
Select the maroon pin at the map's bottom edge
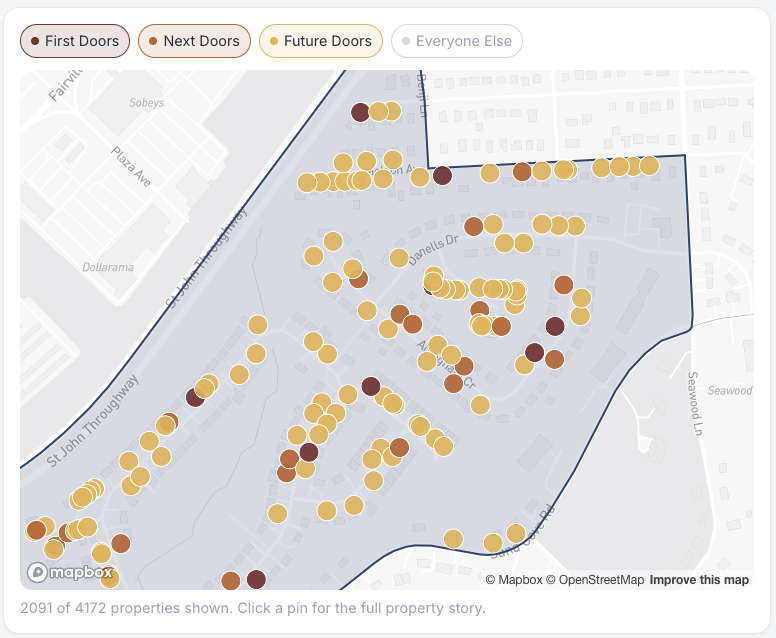(256, 579)
